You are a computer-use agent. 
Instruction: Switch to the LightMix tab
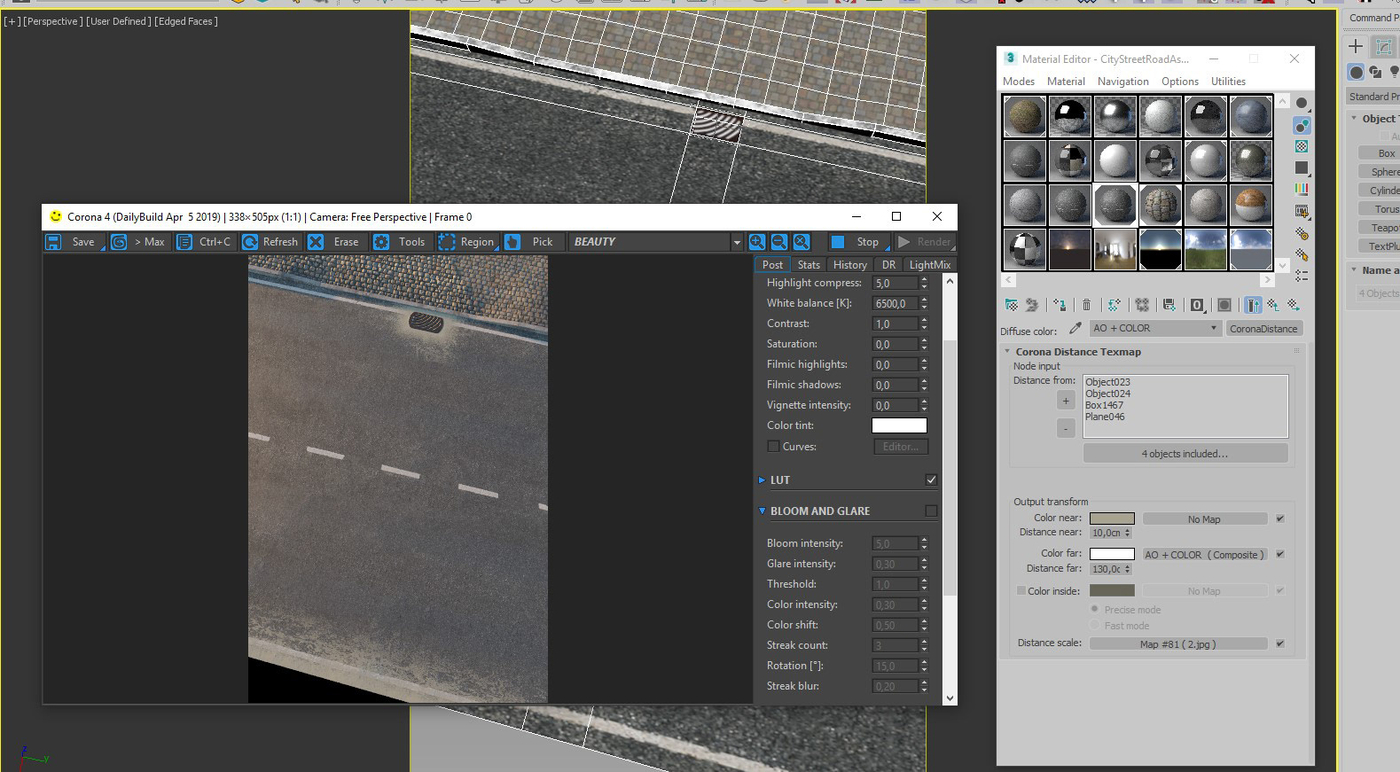(929, 265)
